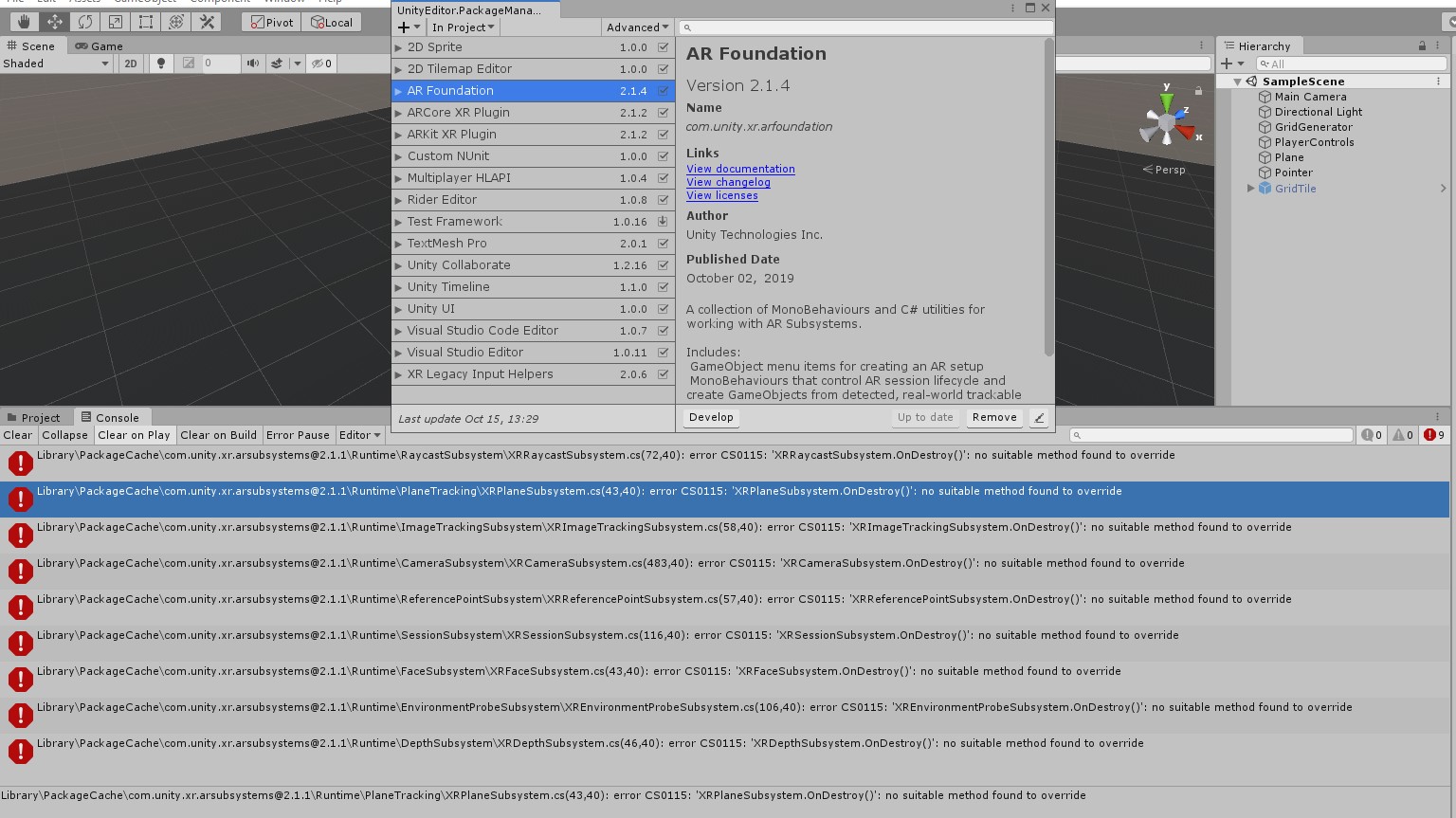Toggle 2D view mode in the Scene view
Screen dimensions: 1456x818
(x=132, y=63)
